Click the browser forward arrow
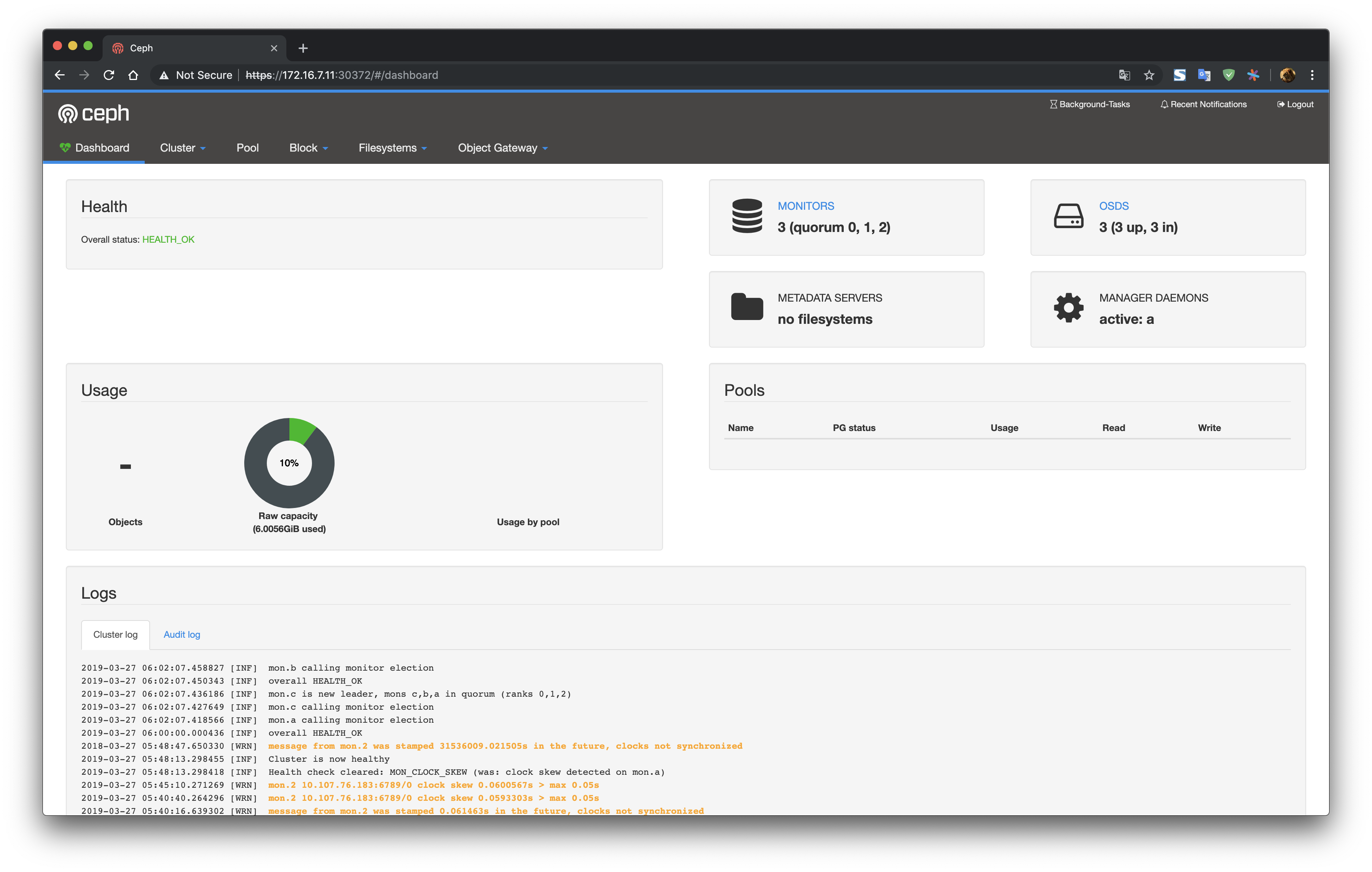Screen dimensions: 1372x872 pos(84,75)
